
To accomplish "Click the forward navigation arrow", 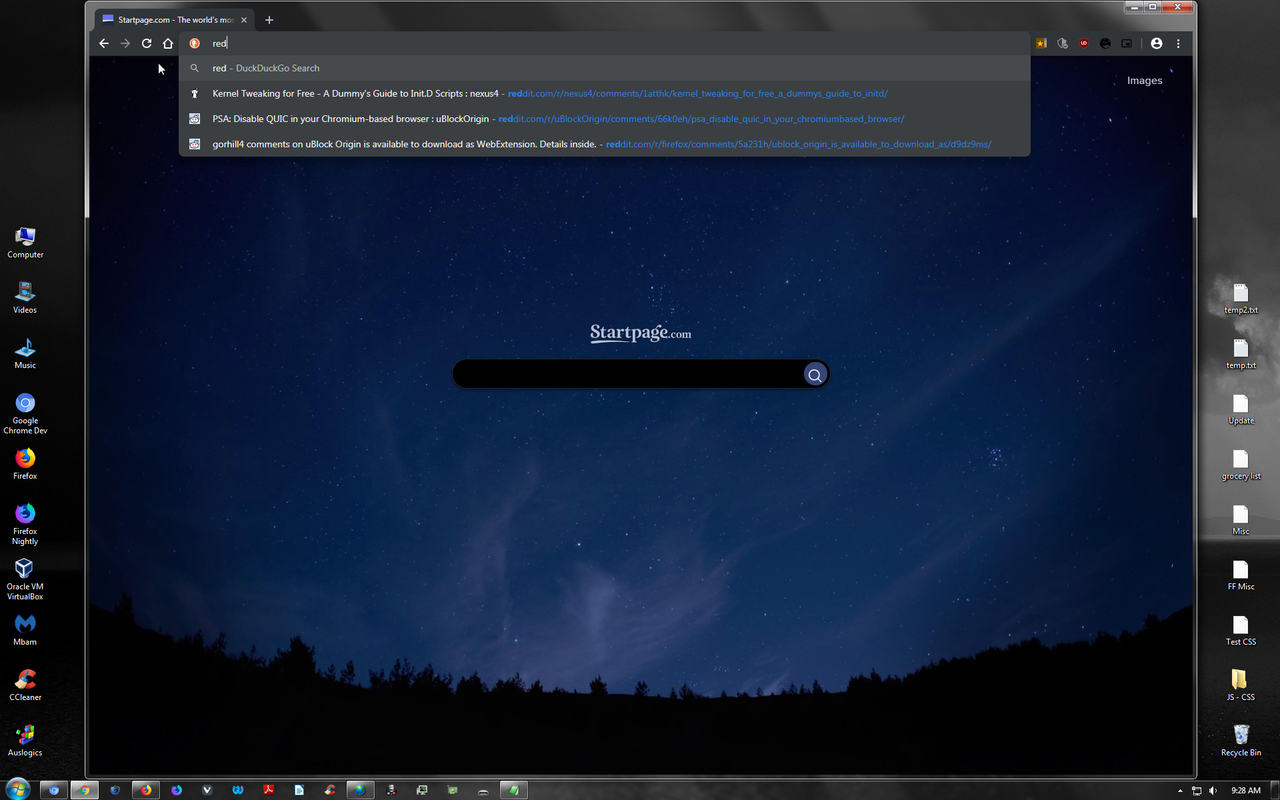I will tap(125, 43).
